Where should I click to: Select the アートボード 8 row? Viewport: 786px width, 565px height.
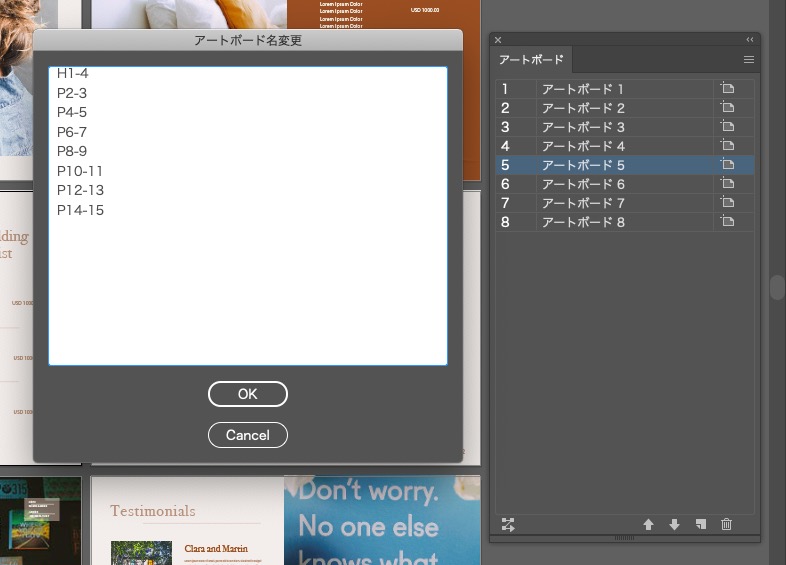[x=625, y=222]
